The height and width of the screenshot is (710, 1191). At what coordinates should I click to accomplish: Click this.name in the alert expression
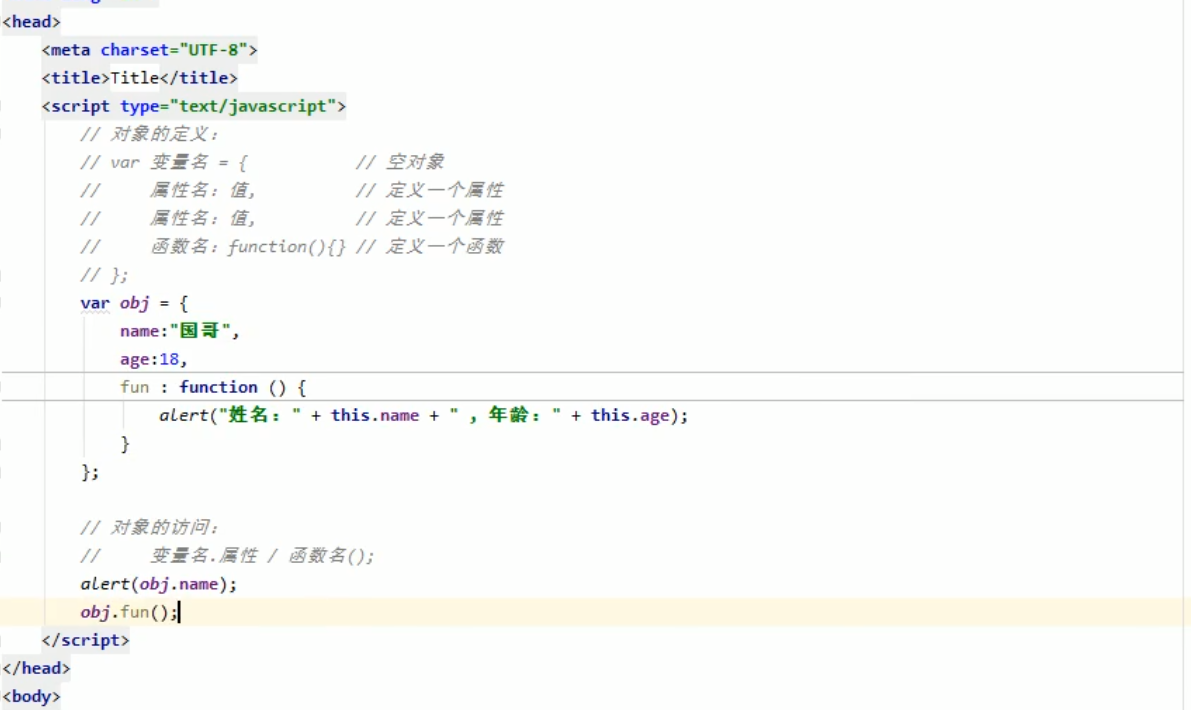pos(374,415)
